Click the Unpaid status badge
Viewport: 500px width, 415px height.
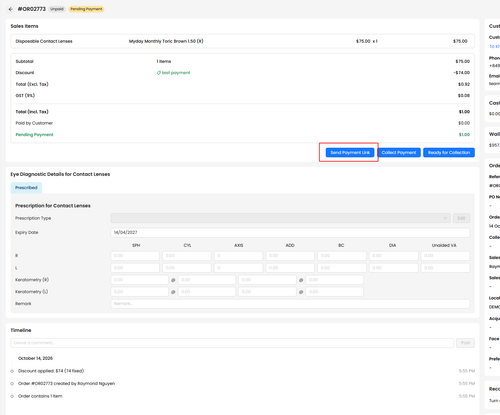point(57,9)
